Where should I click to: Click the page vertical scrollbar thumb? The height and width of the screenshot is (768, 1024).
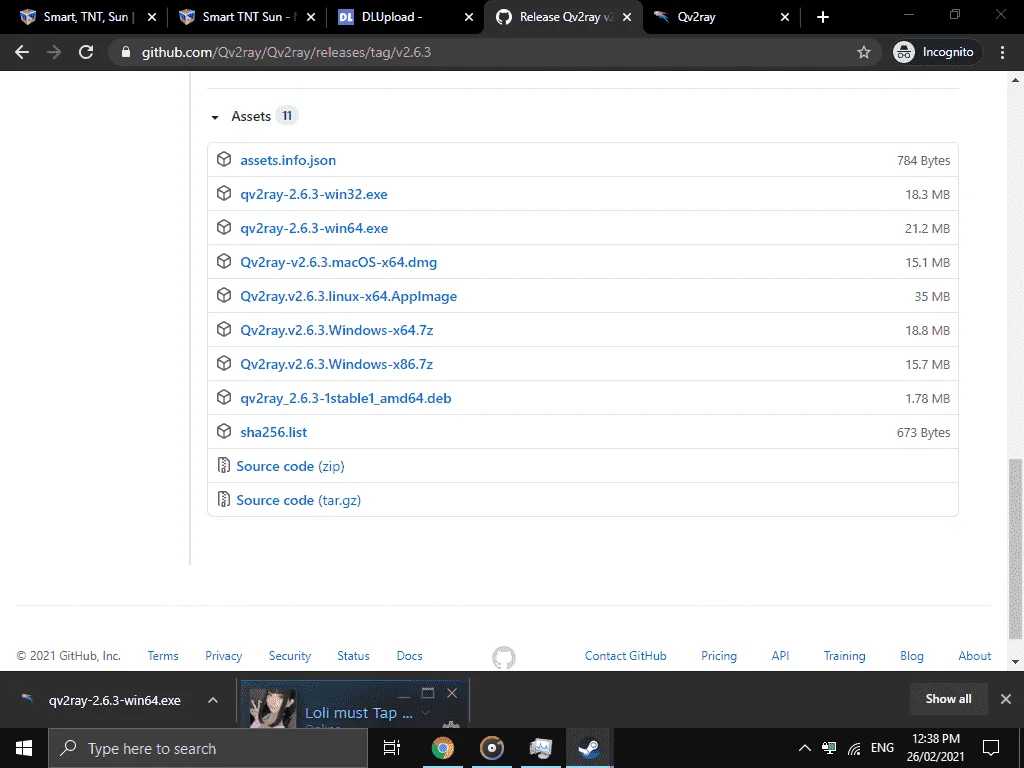(1015, 549)
